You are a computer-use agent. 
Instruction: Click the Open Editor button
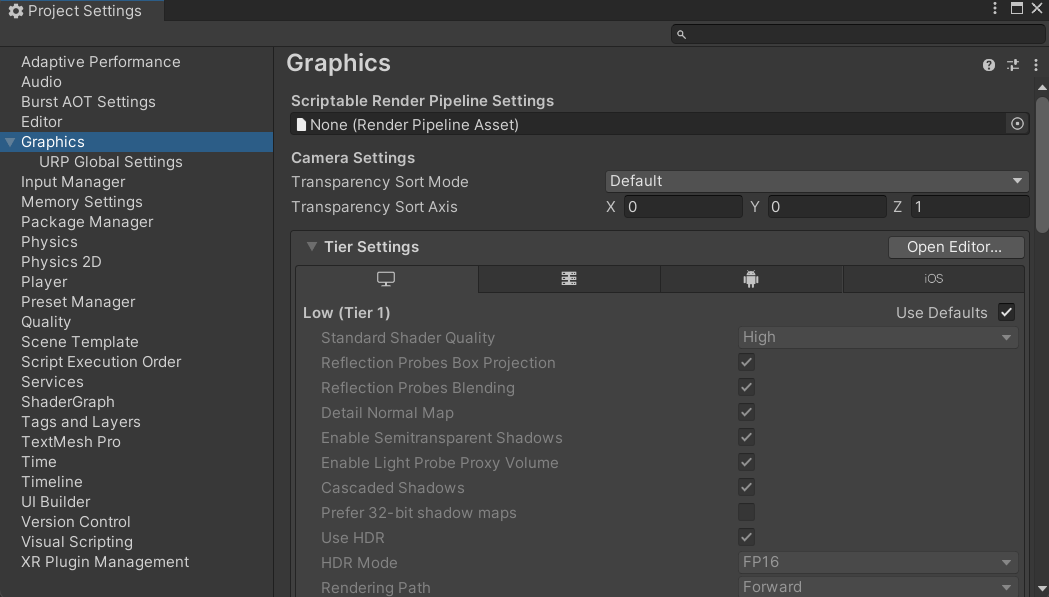tap(955, 247)
